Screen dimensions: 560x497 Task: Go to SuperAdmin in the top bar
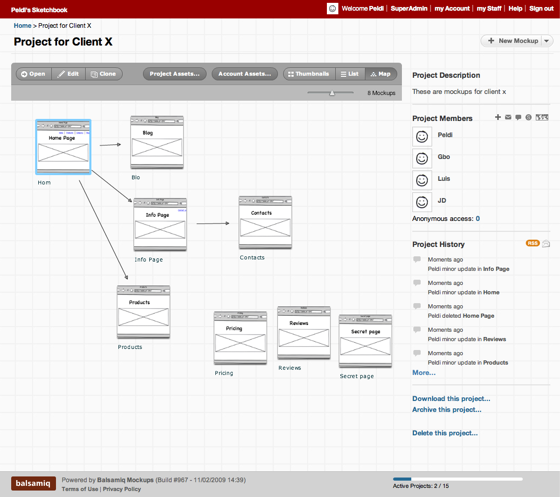409,9
